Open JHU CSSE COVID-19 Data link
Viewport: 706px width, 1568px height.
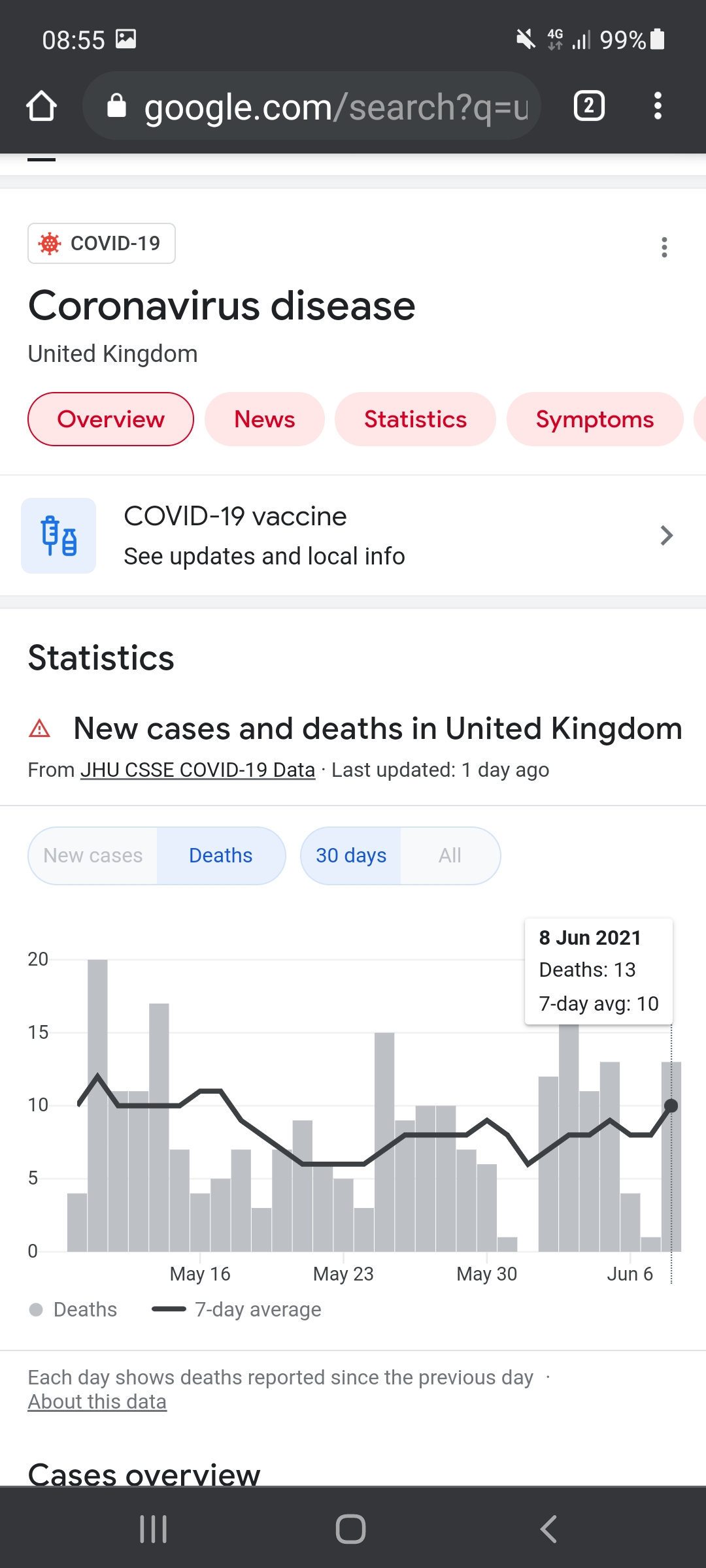(x=198, y=770)
